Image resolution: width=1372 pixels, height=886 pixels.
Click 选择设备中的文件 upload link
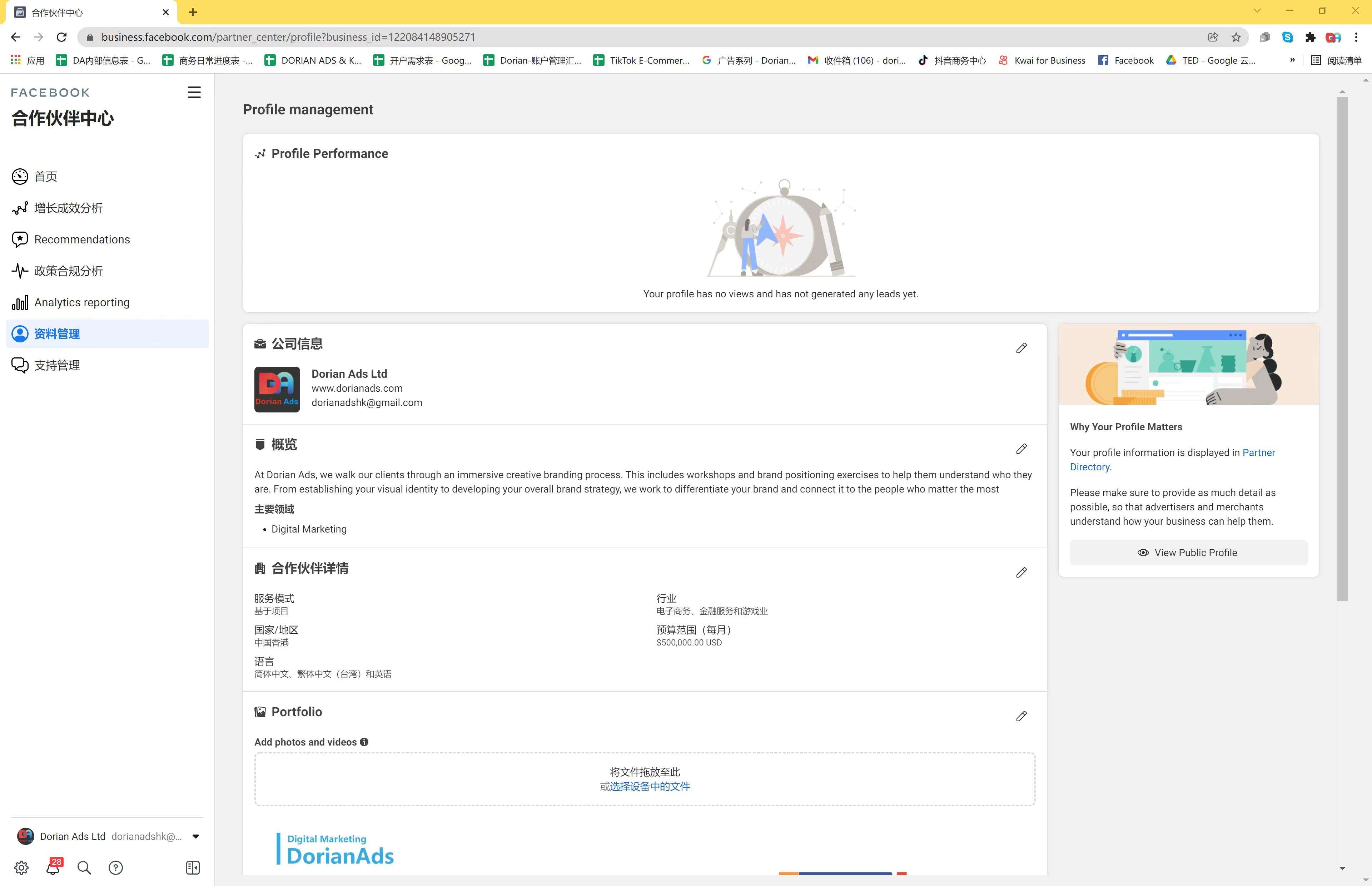(650, 787)
